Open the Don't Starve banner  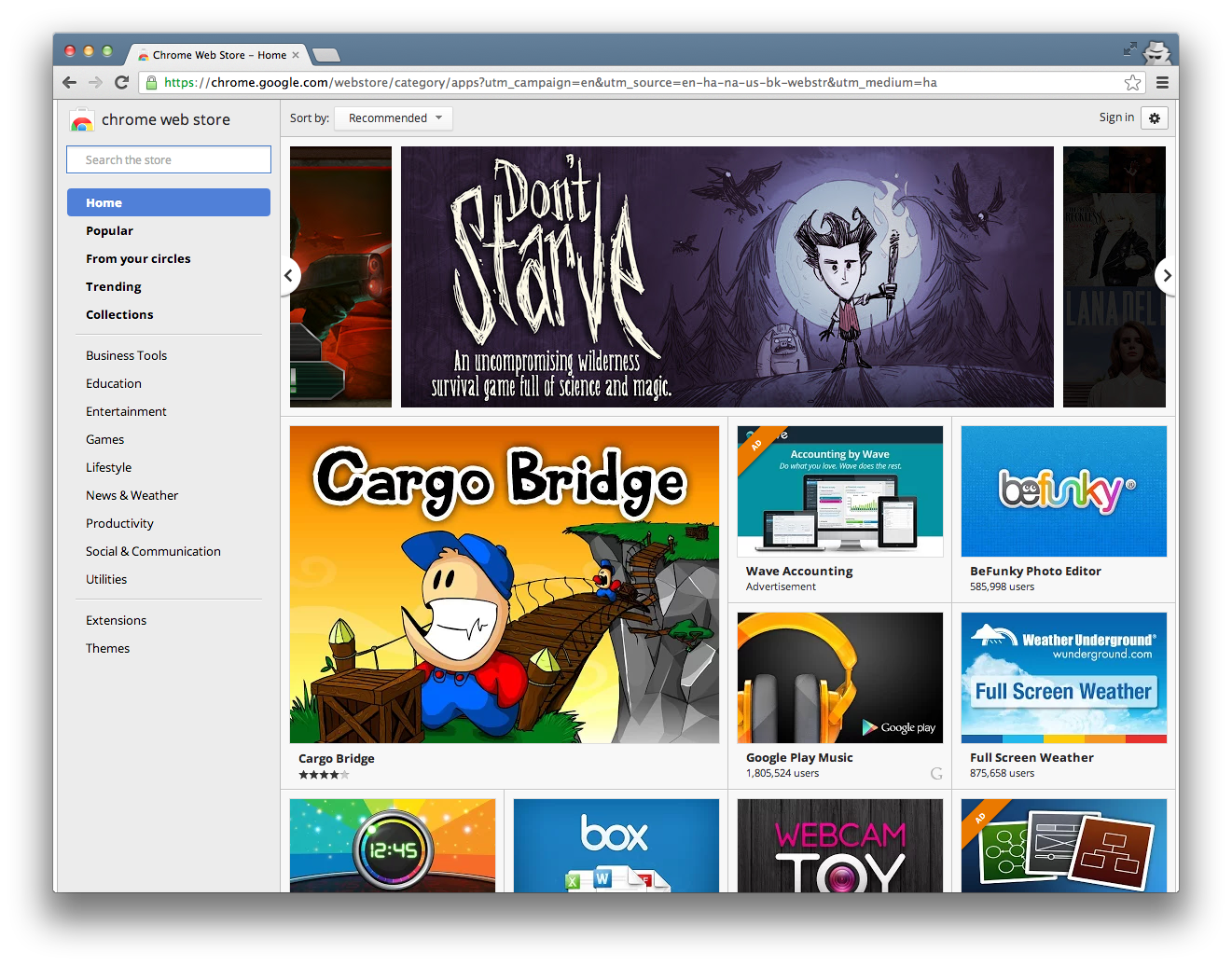[x=727, y=276]
